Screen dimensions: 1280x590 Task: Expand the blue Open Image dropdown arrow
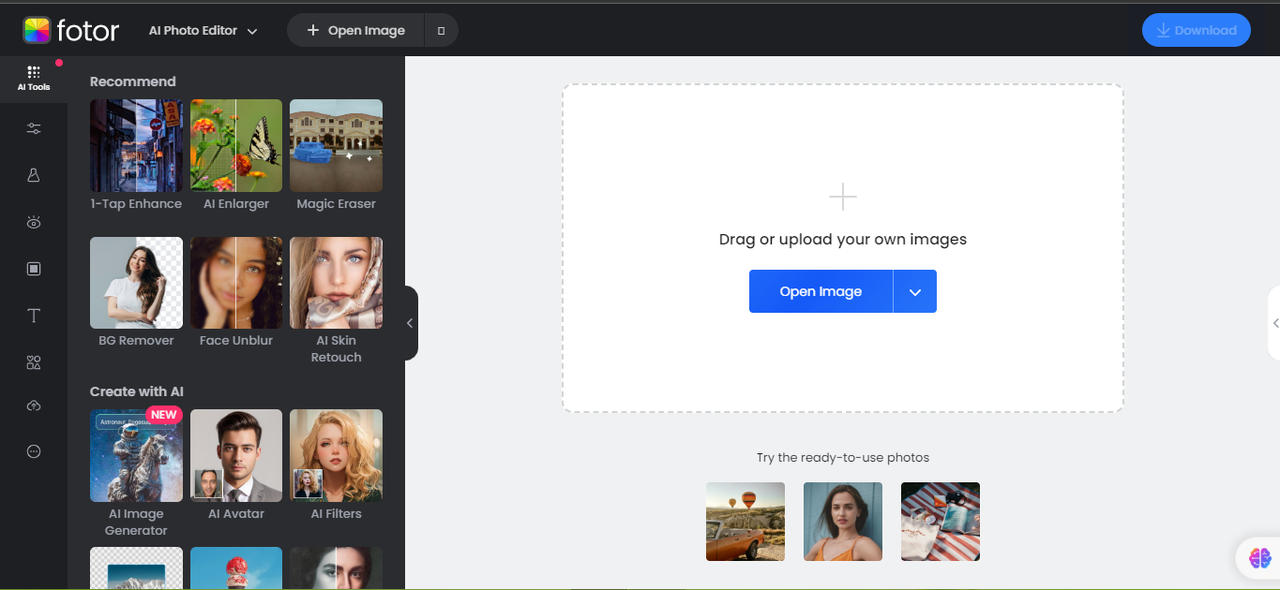(915, 291)
